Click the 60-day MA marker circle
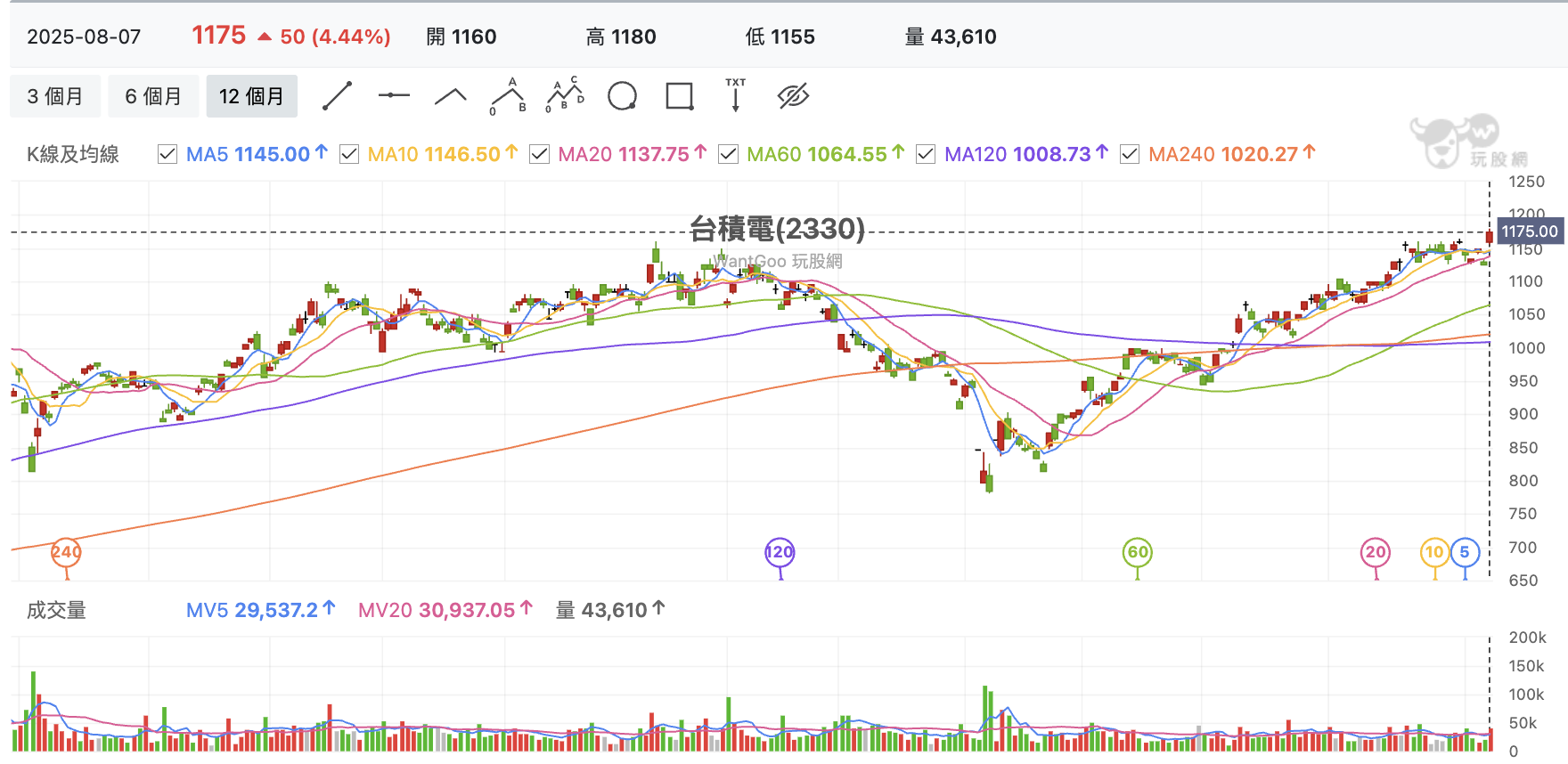This screenshot has height=764, width=1568. click(1138, 552)
